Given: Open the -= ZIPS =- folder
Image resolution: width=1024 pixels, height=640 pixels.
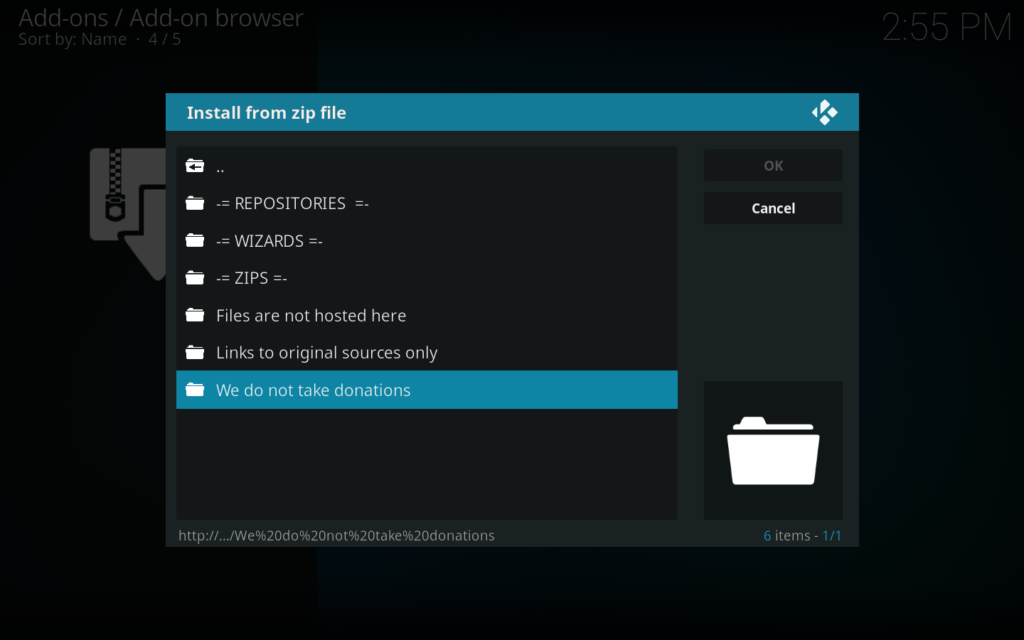Looking at the screenshot, I should pyautogui.click(x=426, y=278).
